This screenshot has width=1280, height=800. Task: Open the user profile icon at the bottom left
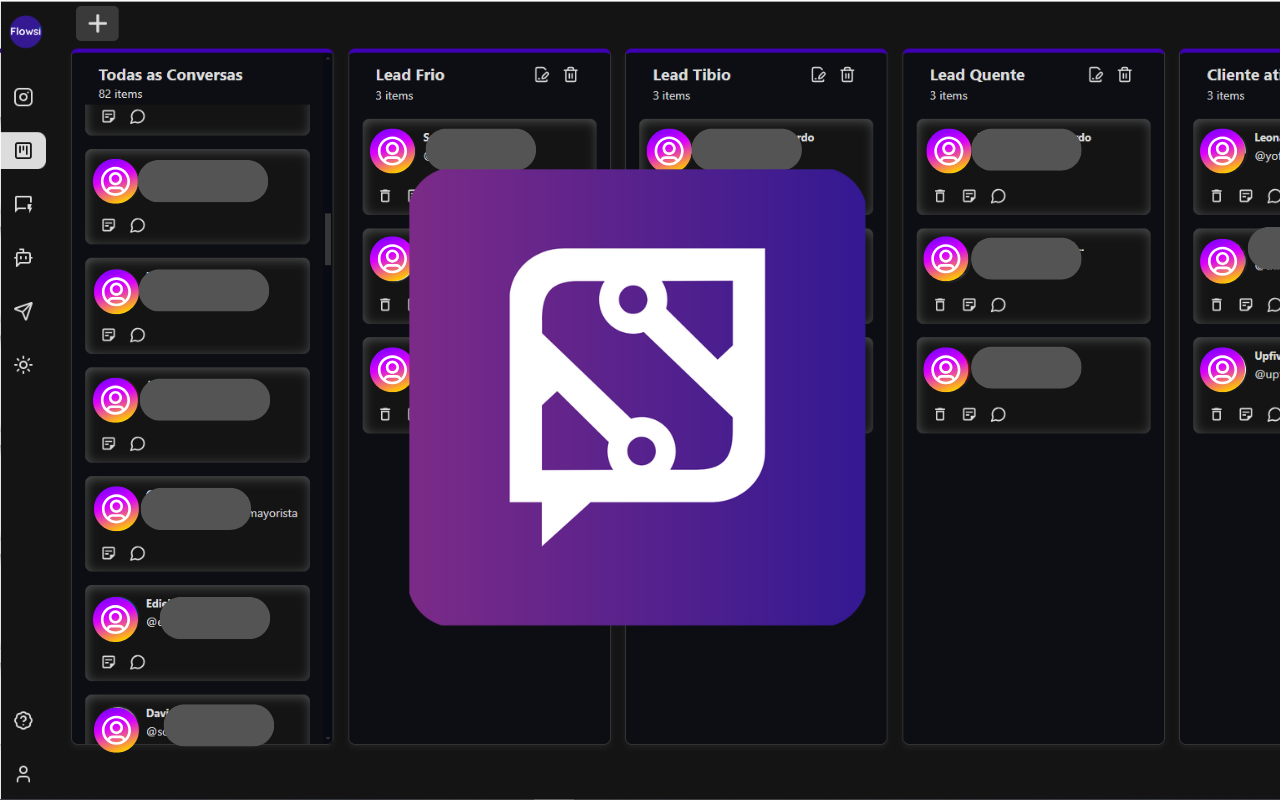point(24,774)
